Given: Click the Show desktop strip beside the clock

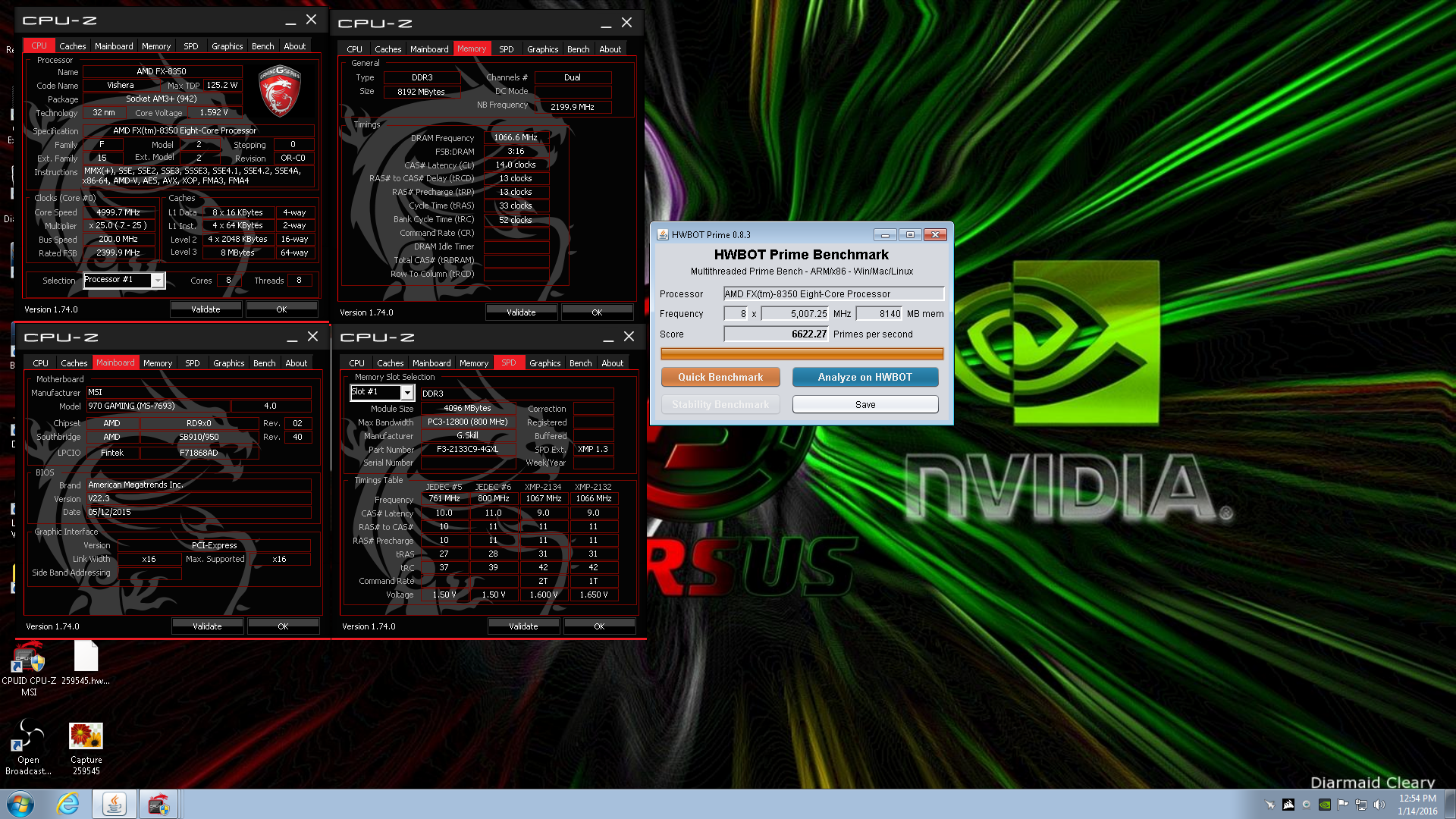Looking at the screenshot, I should (x=1450, y=804).
